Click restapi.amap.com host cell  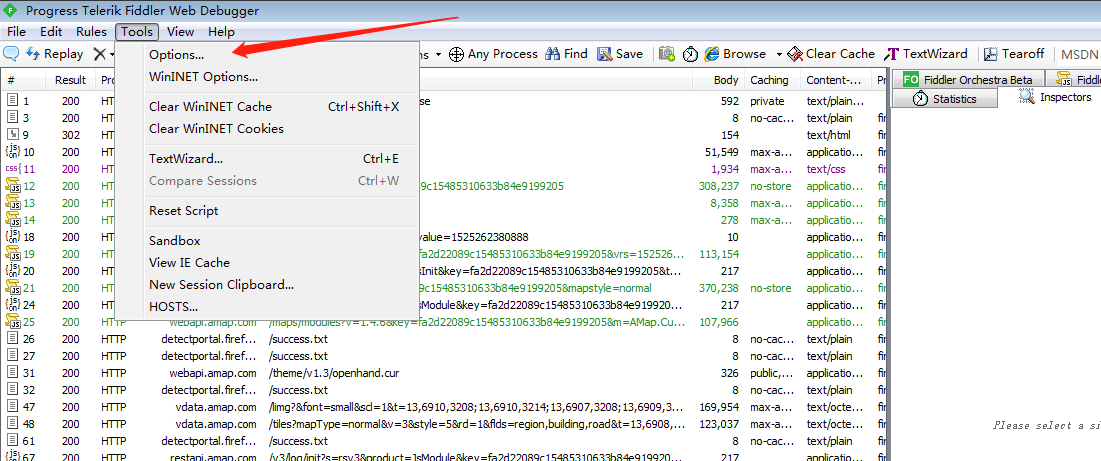(213, 457)
